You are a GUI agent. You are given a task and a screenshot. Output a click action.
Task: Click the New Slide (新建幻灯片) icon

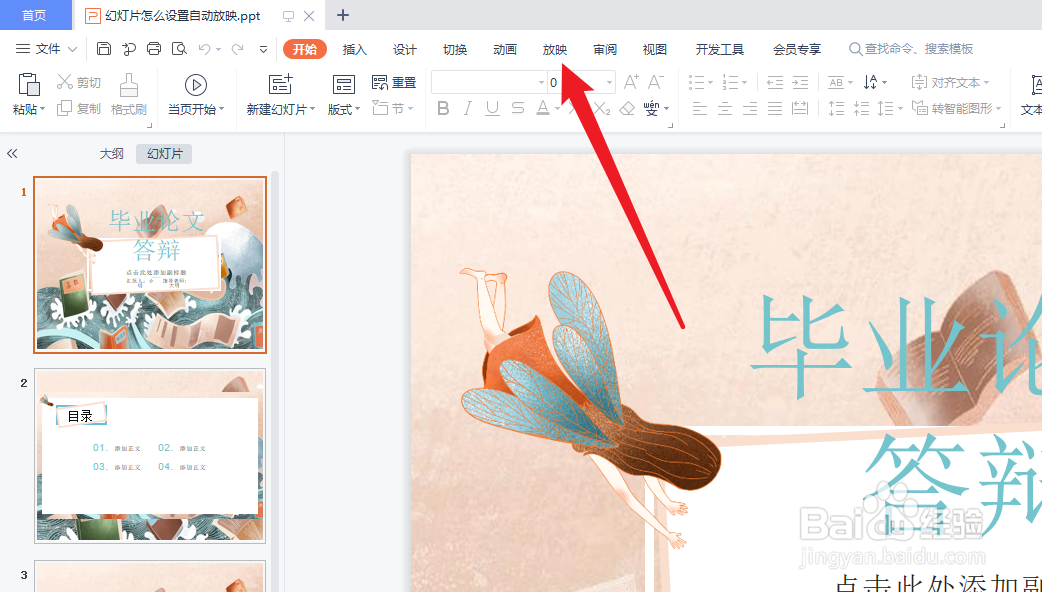(x=280, y=84)
